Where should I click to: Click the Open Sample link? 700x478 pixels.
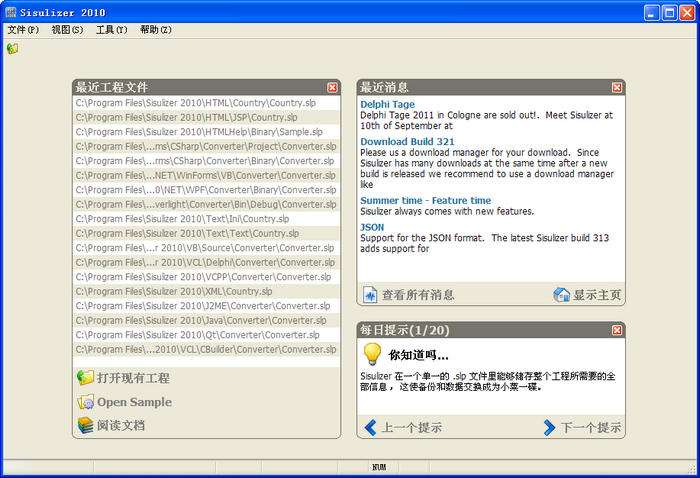(x=134, y=402)
